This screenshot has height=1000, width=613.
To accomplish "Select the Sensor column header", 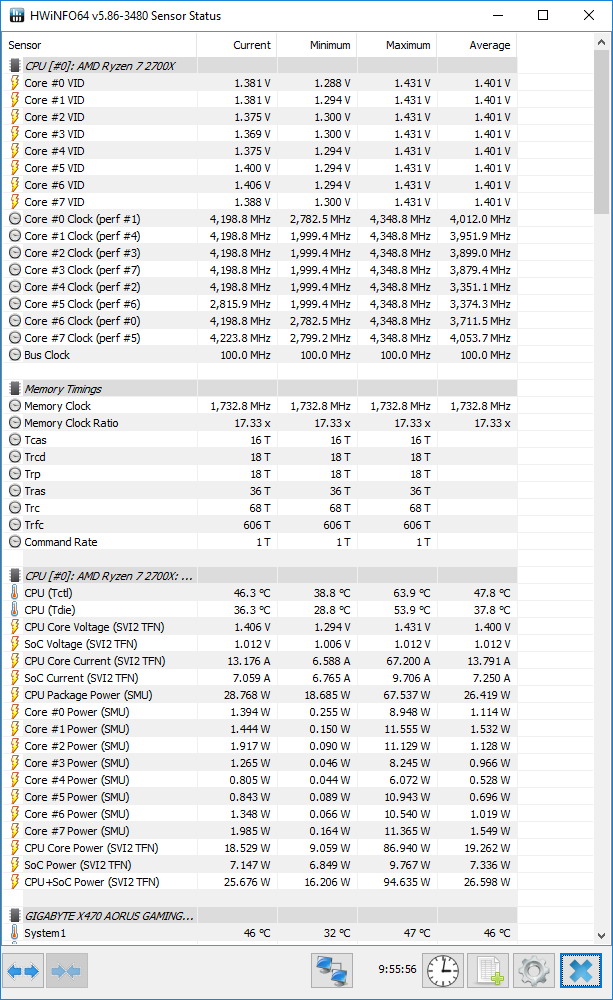I will coord(100,45).
